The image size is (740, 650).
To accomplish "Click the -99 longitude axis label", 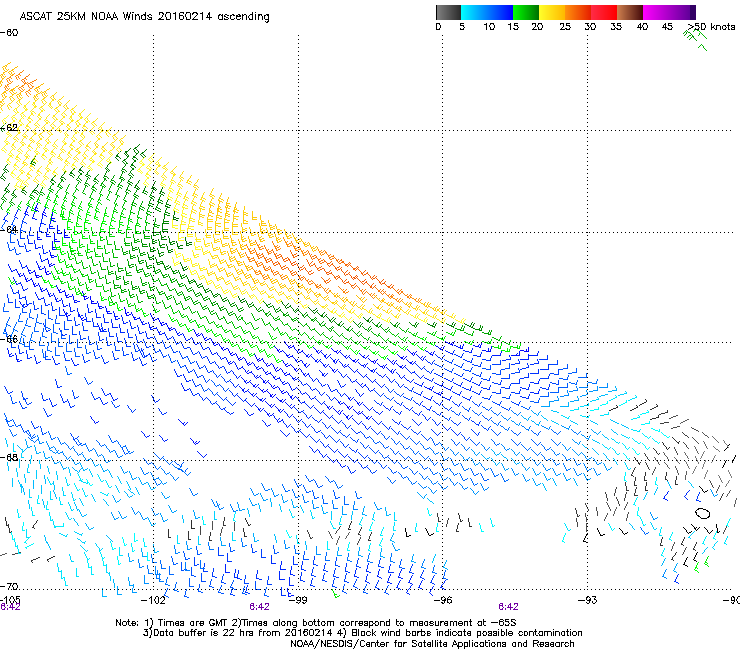I will click(x=297, y=600).
